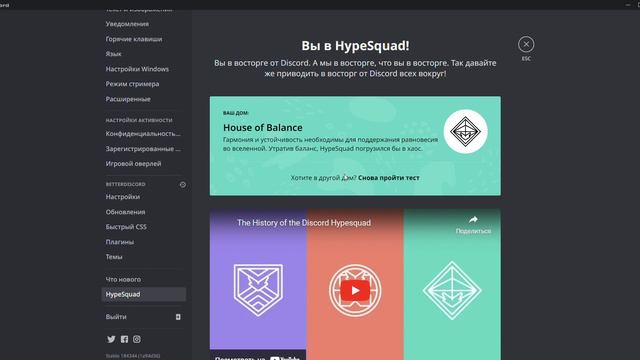Retake test via Снова пройти тест

pyautogui.click(x=389, y=178)
